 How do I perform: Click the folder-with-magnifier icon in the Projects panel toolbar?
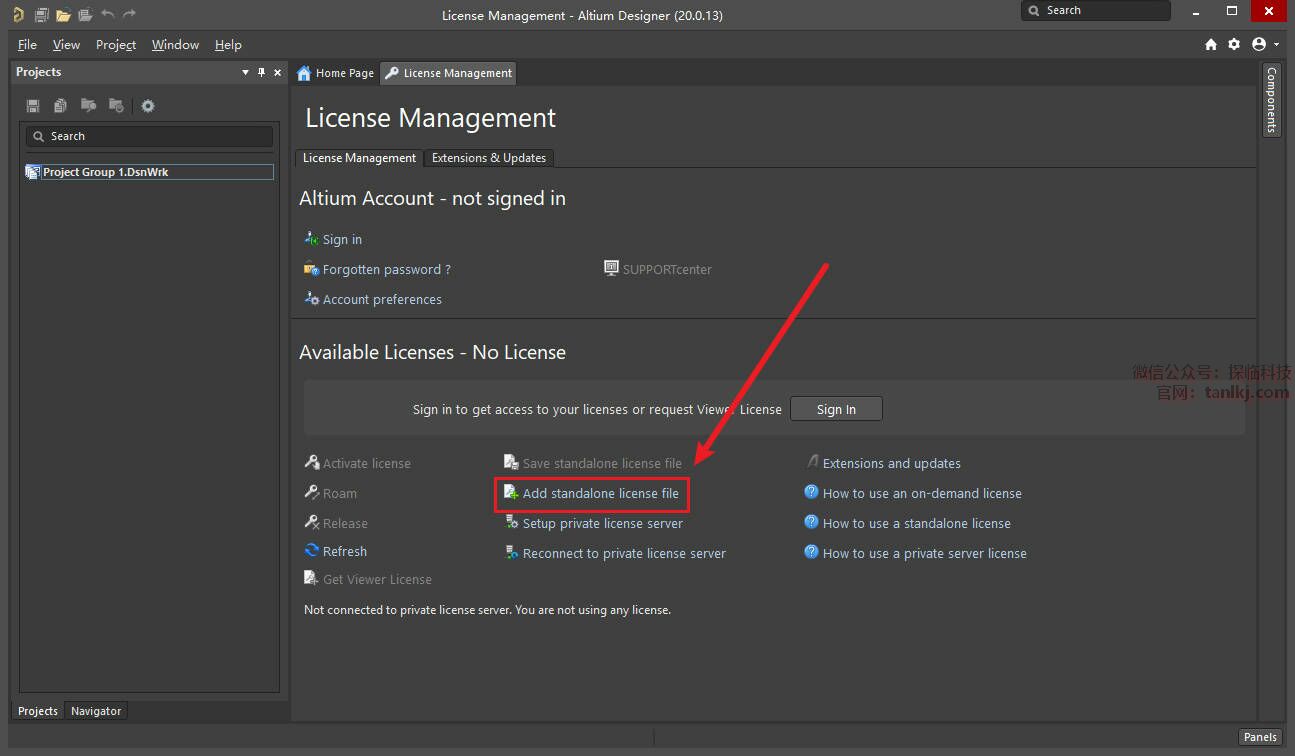[x=88, y=106]
